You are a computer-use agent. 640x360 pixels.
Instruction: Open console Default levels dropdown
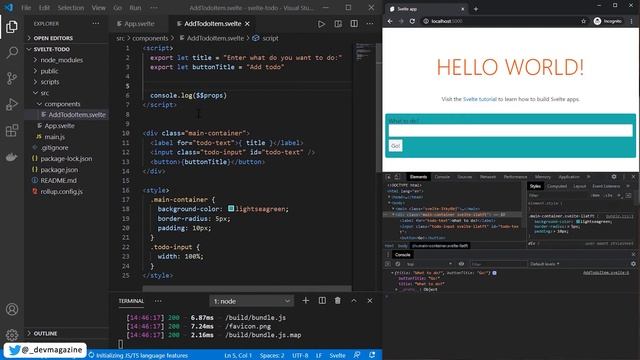pos(545,264)
